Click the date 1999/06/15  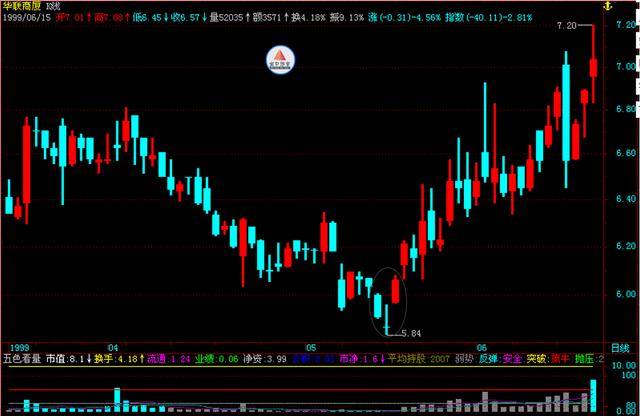tap(27, 18)
